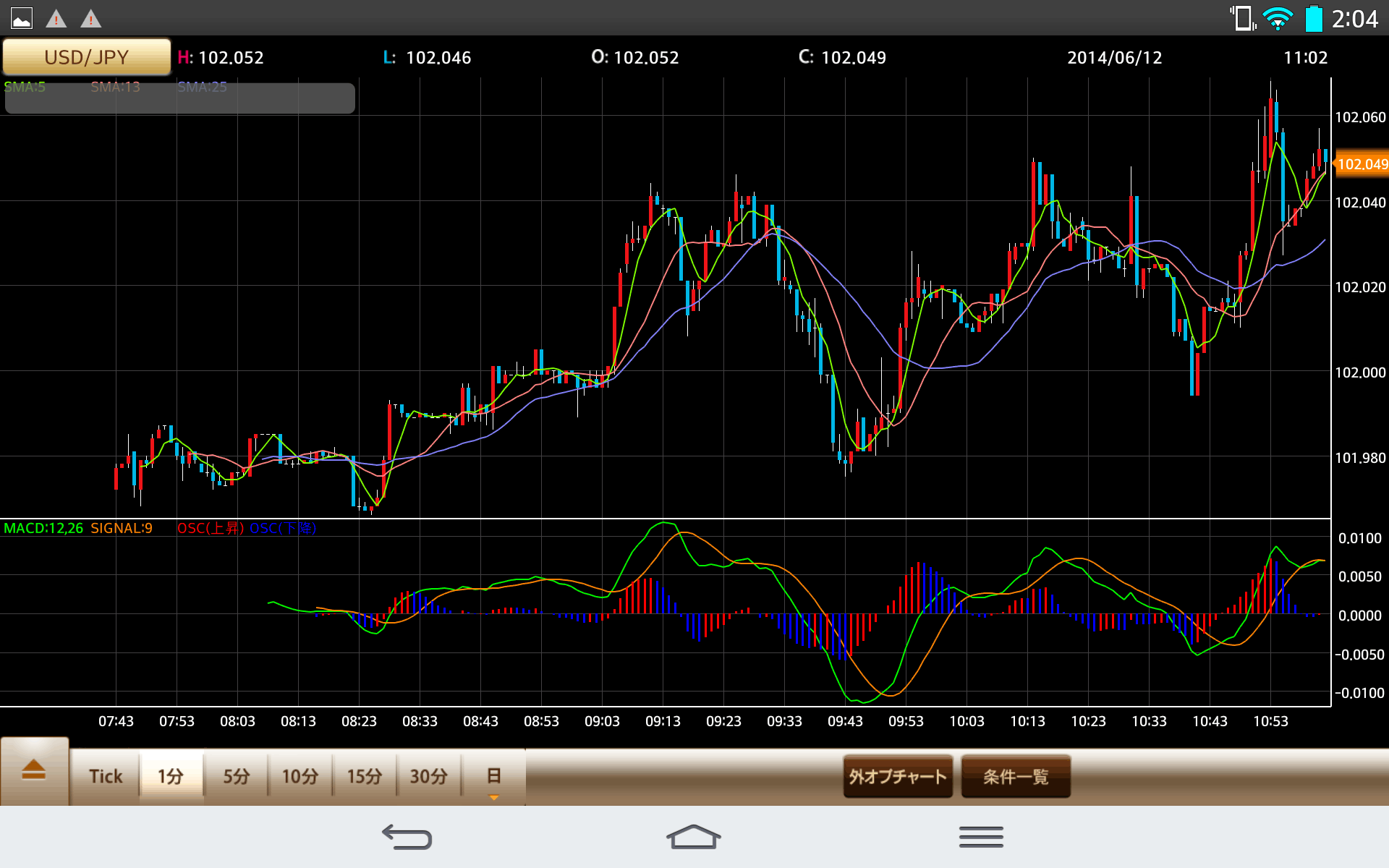Switch to the Tick chart tab
1389x868 pixels.
click(106, 776)
